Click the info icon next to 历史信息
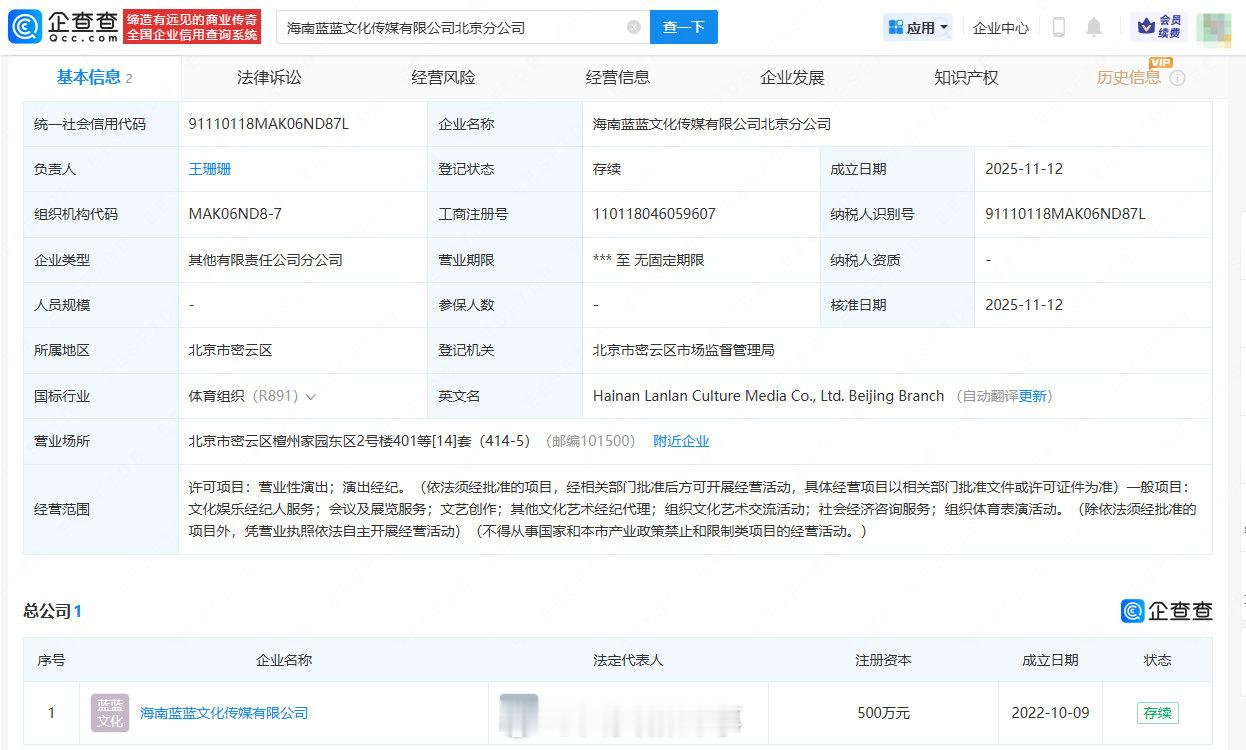1246x750 pixels. pos(1177,78)
